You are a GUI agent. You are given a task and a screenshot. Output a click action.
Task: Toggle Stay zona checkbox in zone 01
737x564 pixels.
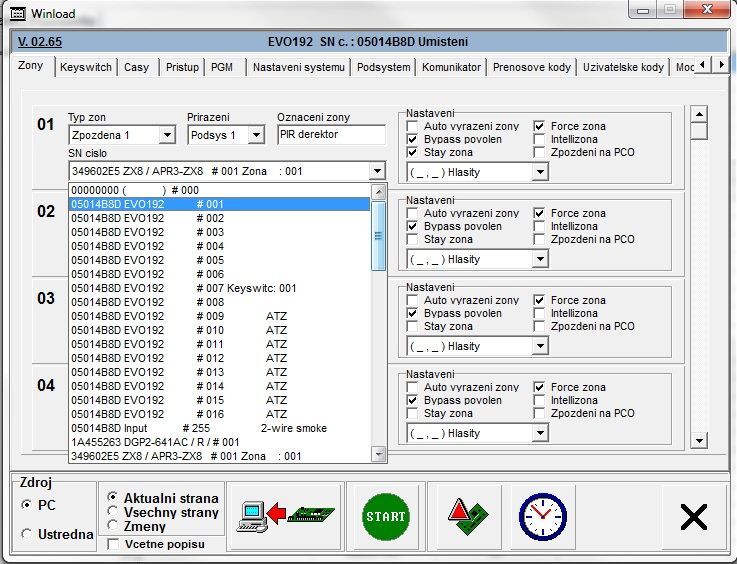tap(412, 153)
